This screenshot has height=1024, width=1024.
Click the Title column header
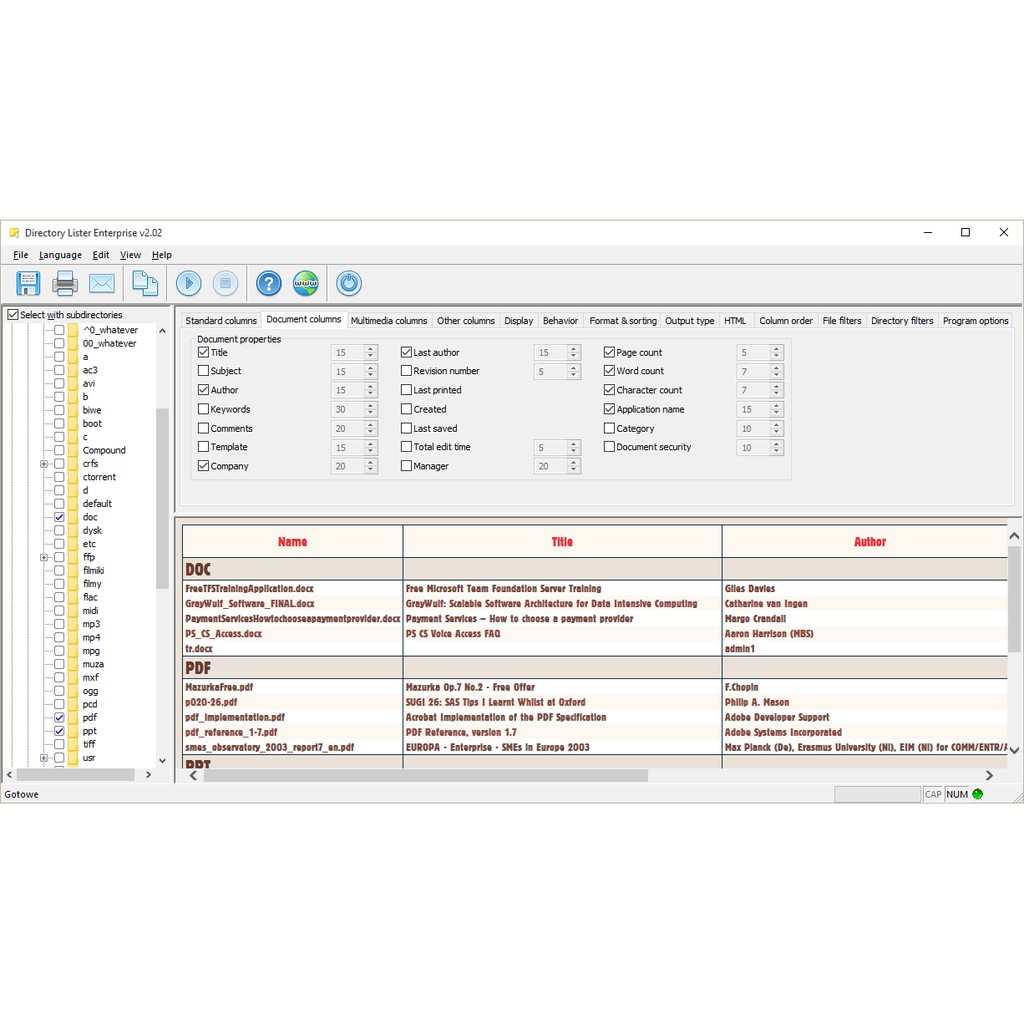(x=562, y=542)
